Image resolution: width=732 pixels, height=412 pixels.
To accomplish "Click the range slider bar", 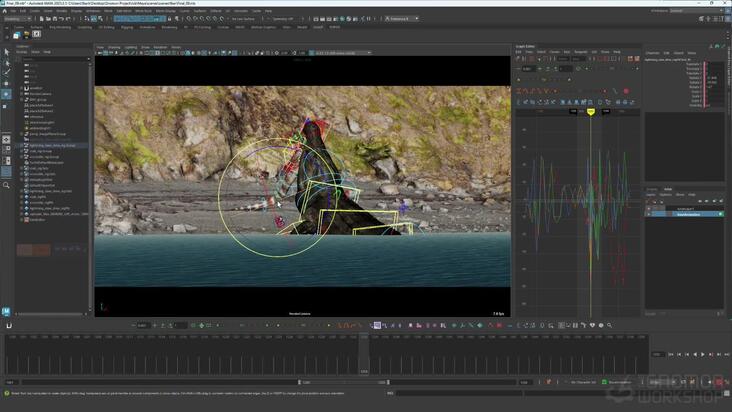I will click(x=344, y=382).
